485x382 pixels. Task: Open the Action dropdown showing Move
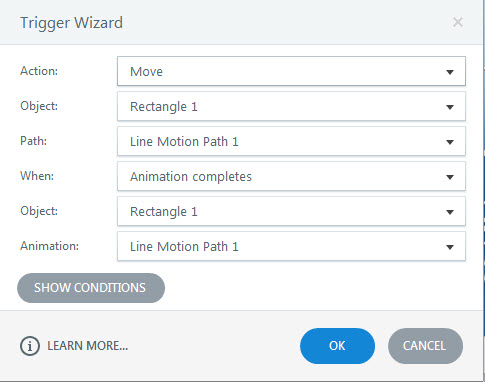coord(291,71)
